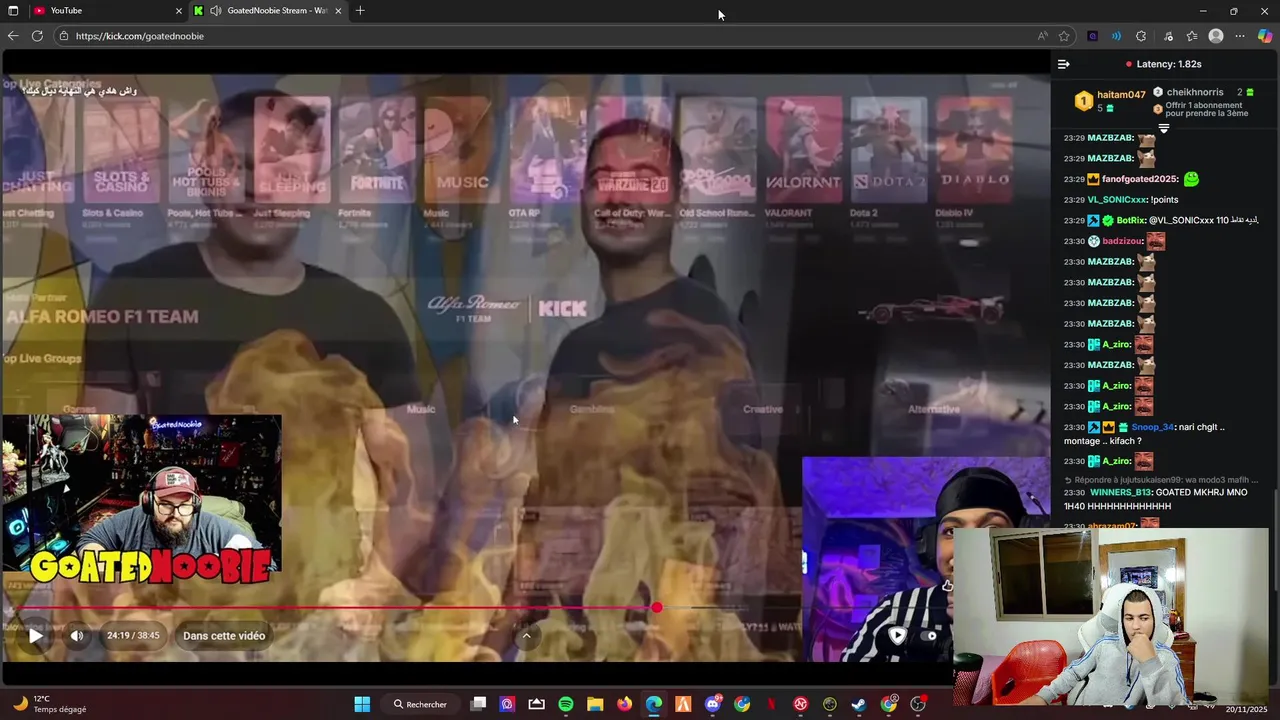1280x720 pixels.
Task: Open Task View from the taskbar
Action: [x=478, y=704]
